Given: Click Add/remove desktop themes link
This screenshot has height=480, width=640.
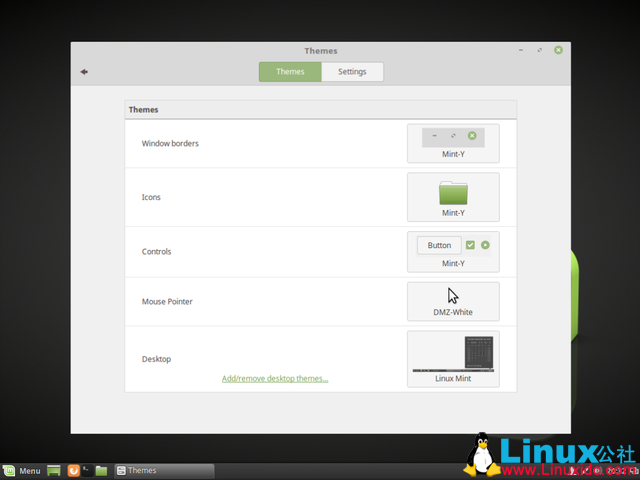Looking at the screenshot, I should 275,379.
